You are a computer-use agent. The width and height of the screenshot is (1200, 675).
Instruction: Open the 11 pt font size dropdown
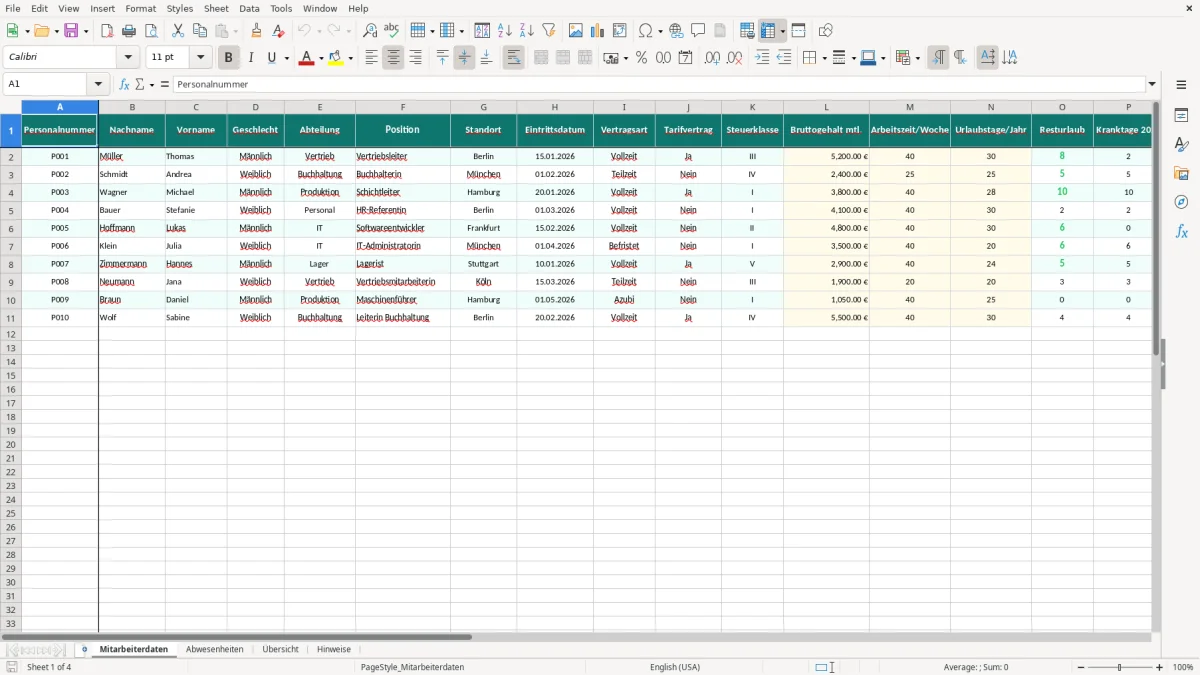(x=200, y=58)
